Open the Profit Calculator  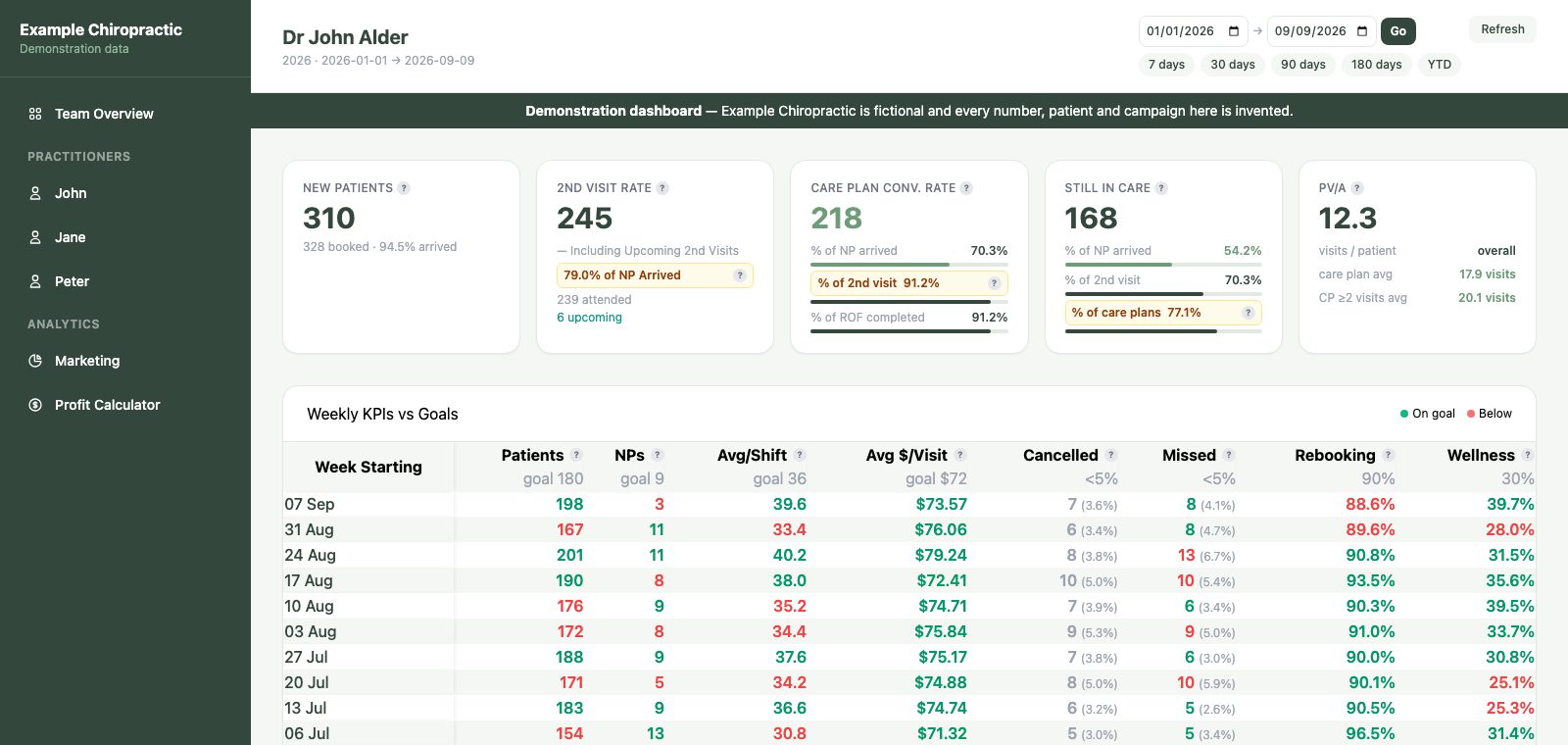point(125,405)
